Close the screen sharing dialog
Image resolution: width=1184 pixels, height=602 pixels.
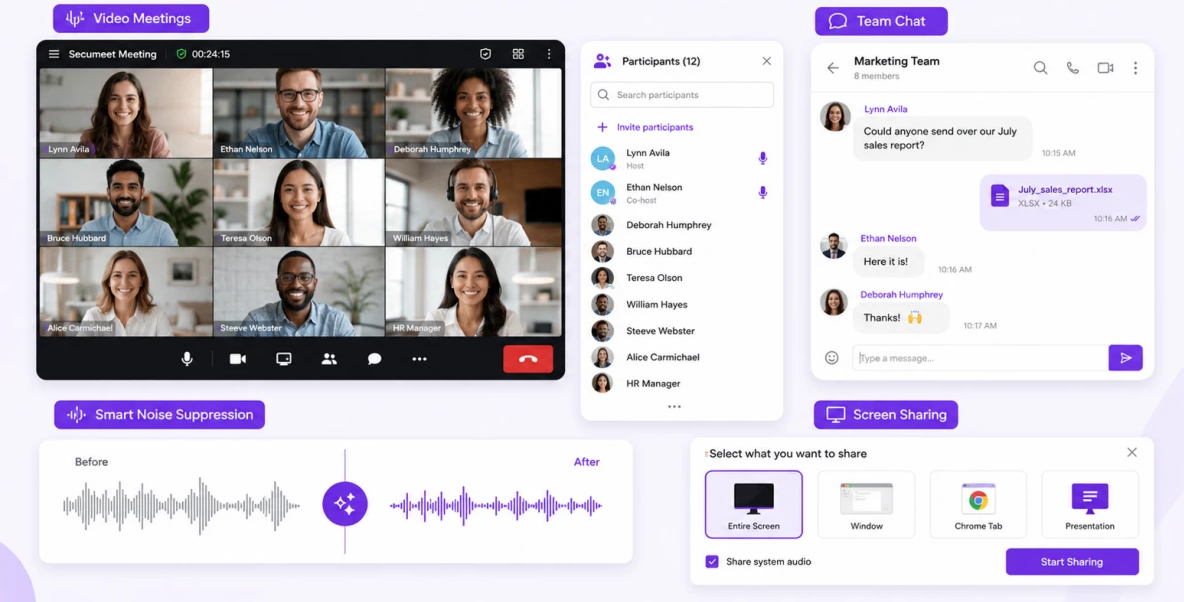pyautogui.click(x=1132, y=452)
